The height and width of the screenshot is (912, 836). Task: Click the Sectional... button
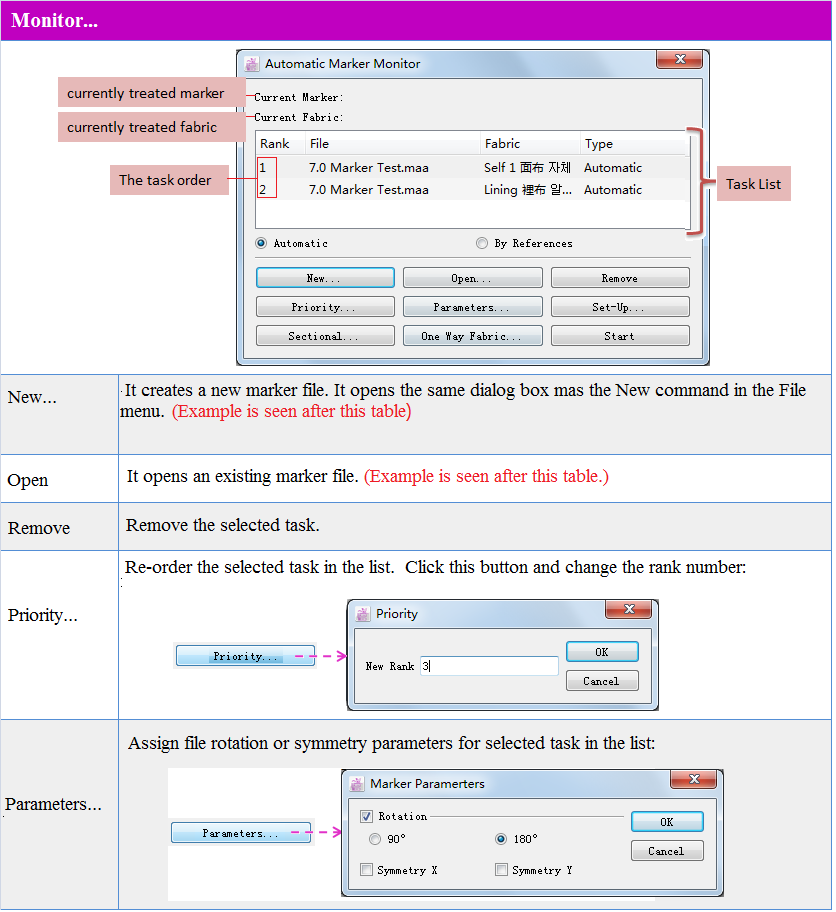click(x=325, y=336)
